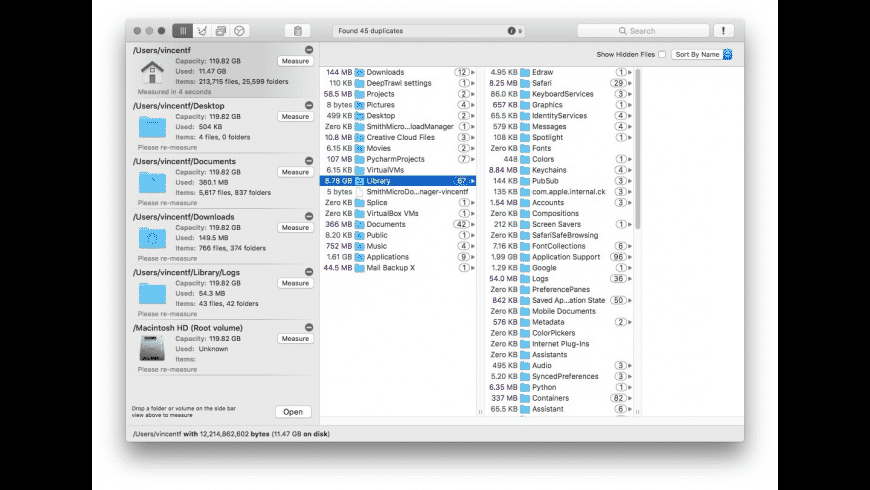
Task: Select the Macintosh HD drive icon
Action: click(x=152, y=348)
